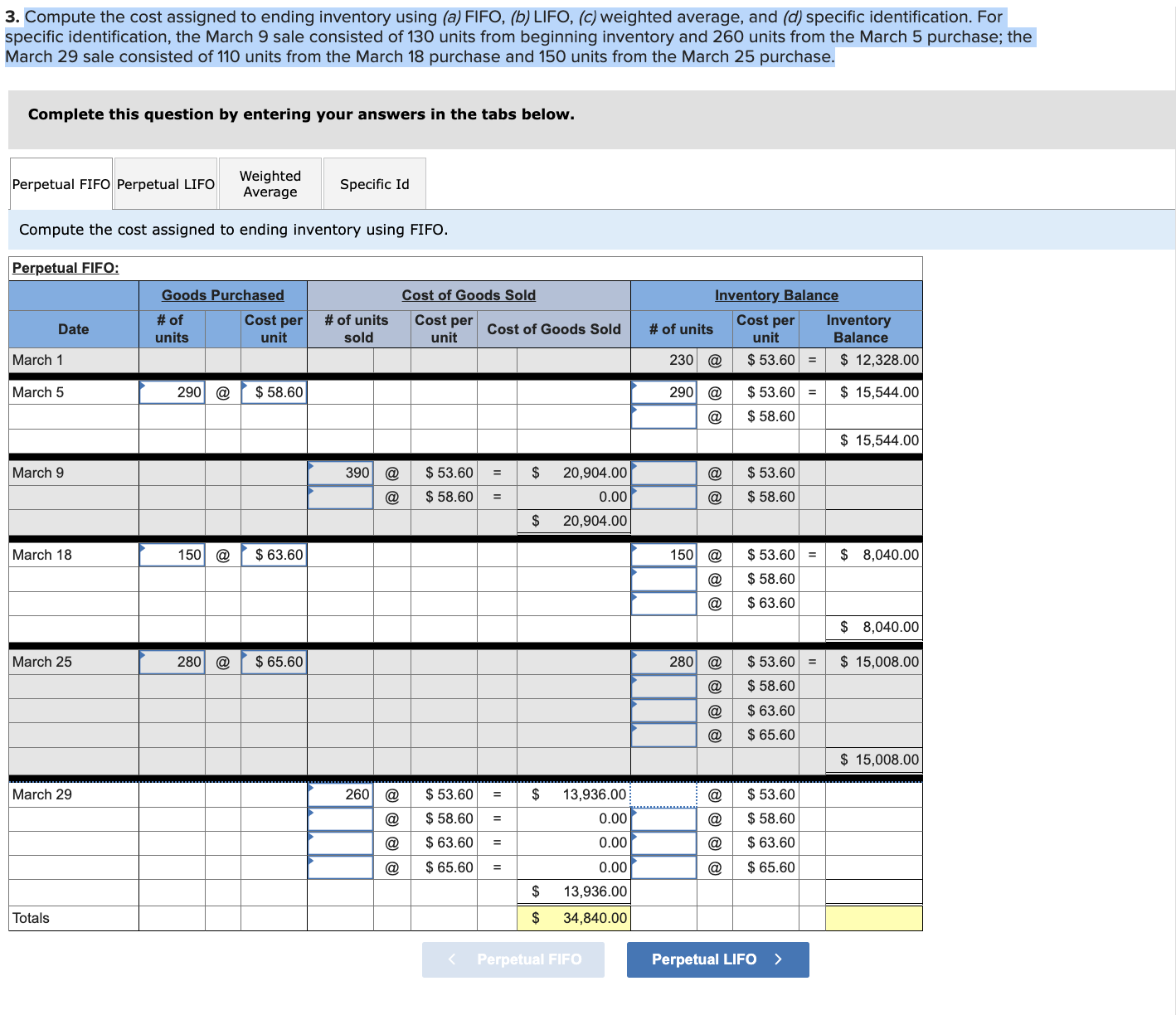
Task: Click the Perpetual FIFO back navigation button
Action: point(513,959)
